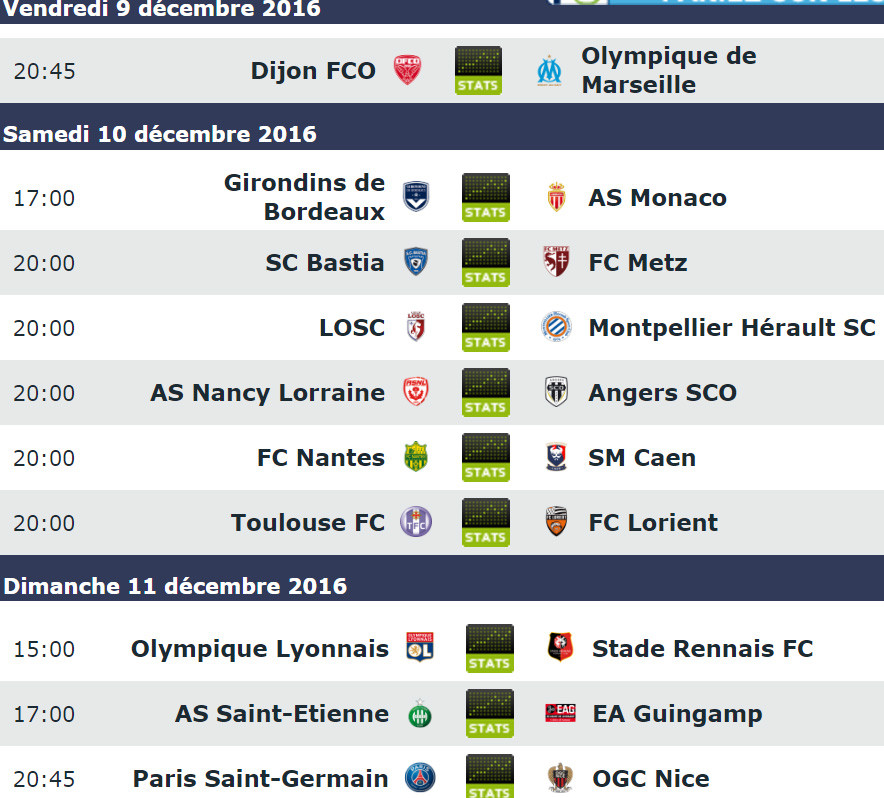Open STATS icon for Dijon FCO match
This screenshot has height=798, width=884.
478,70
